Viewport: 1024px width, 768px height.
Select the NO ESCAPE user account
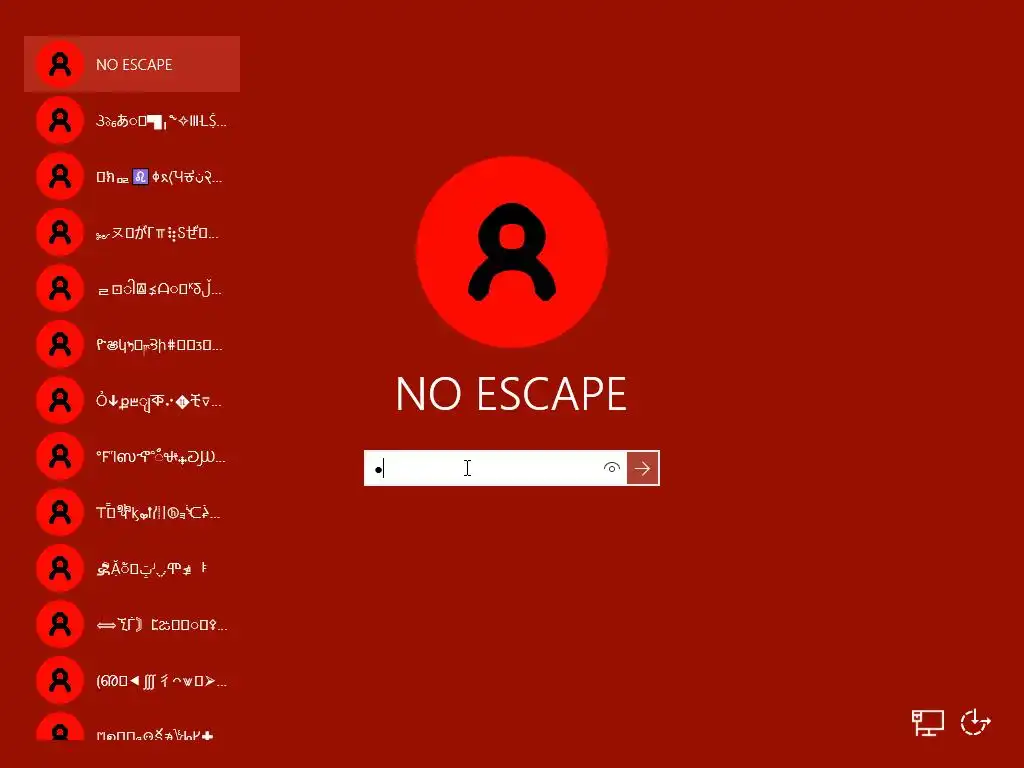tap(132, 64)
